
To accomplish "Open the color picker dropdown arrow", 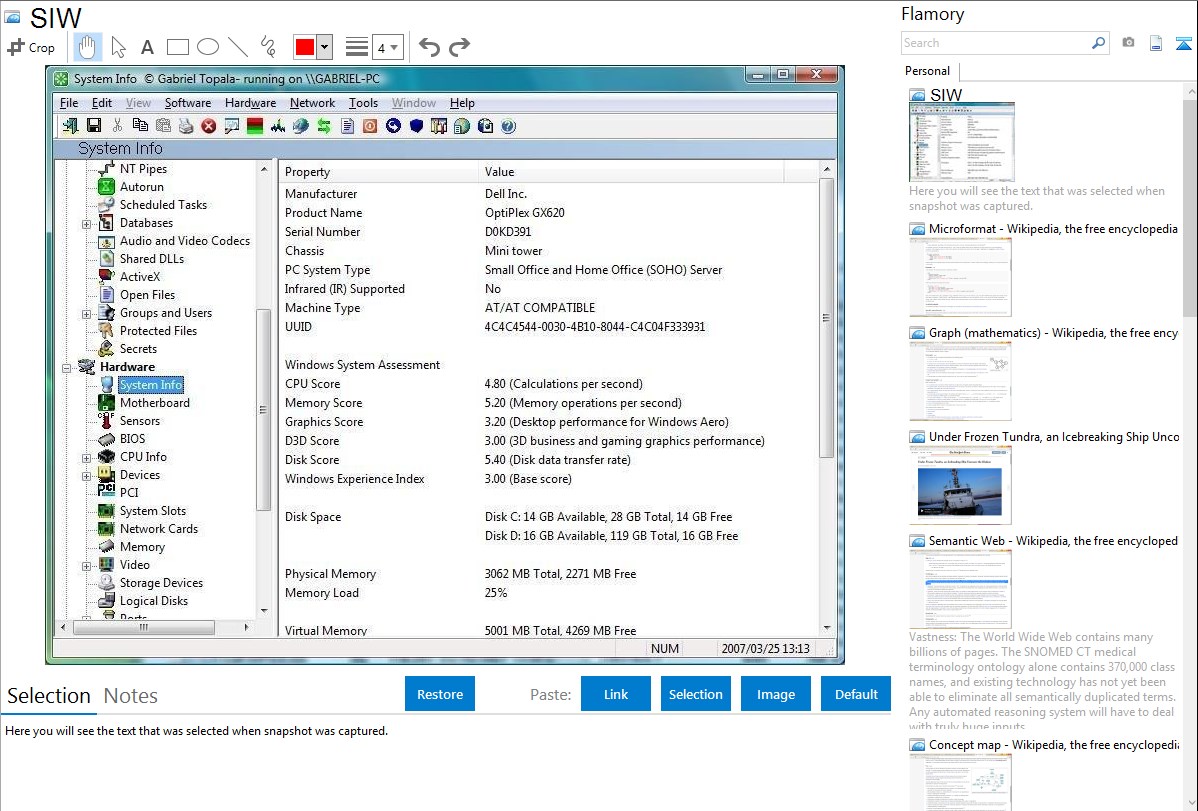I will 325,47.
